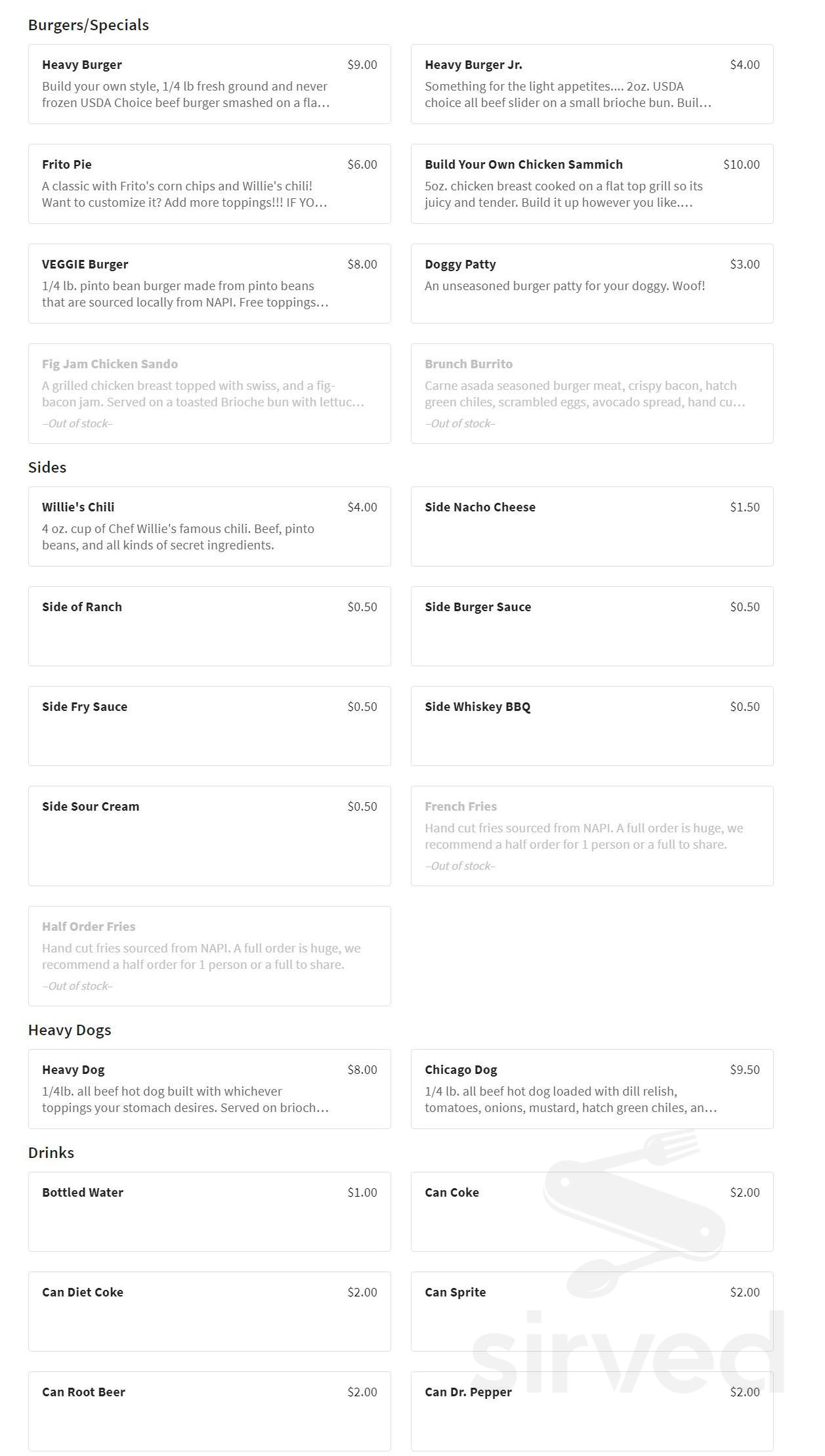Select the Heavy Burger Jr. menu item
Viewport: 825px width, 1456px height.
591,84
